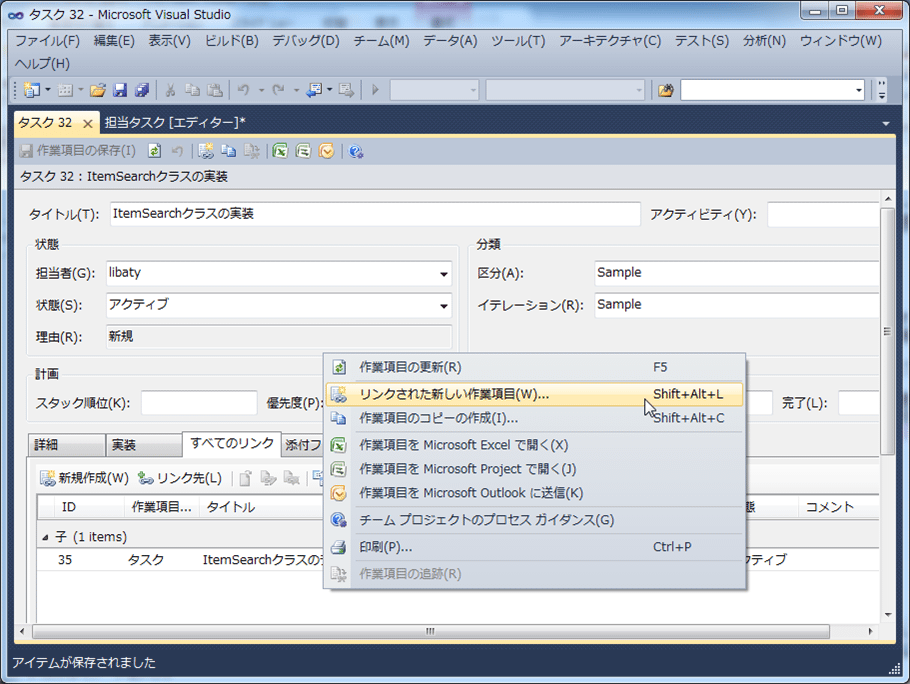
Task: Open the toolbar options overflow button
Action: [882, 90]
